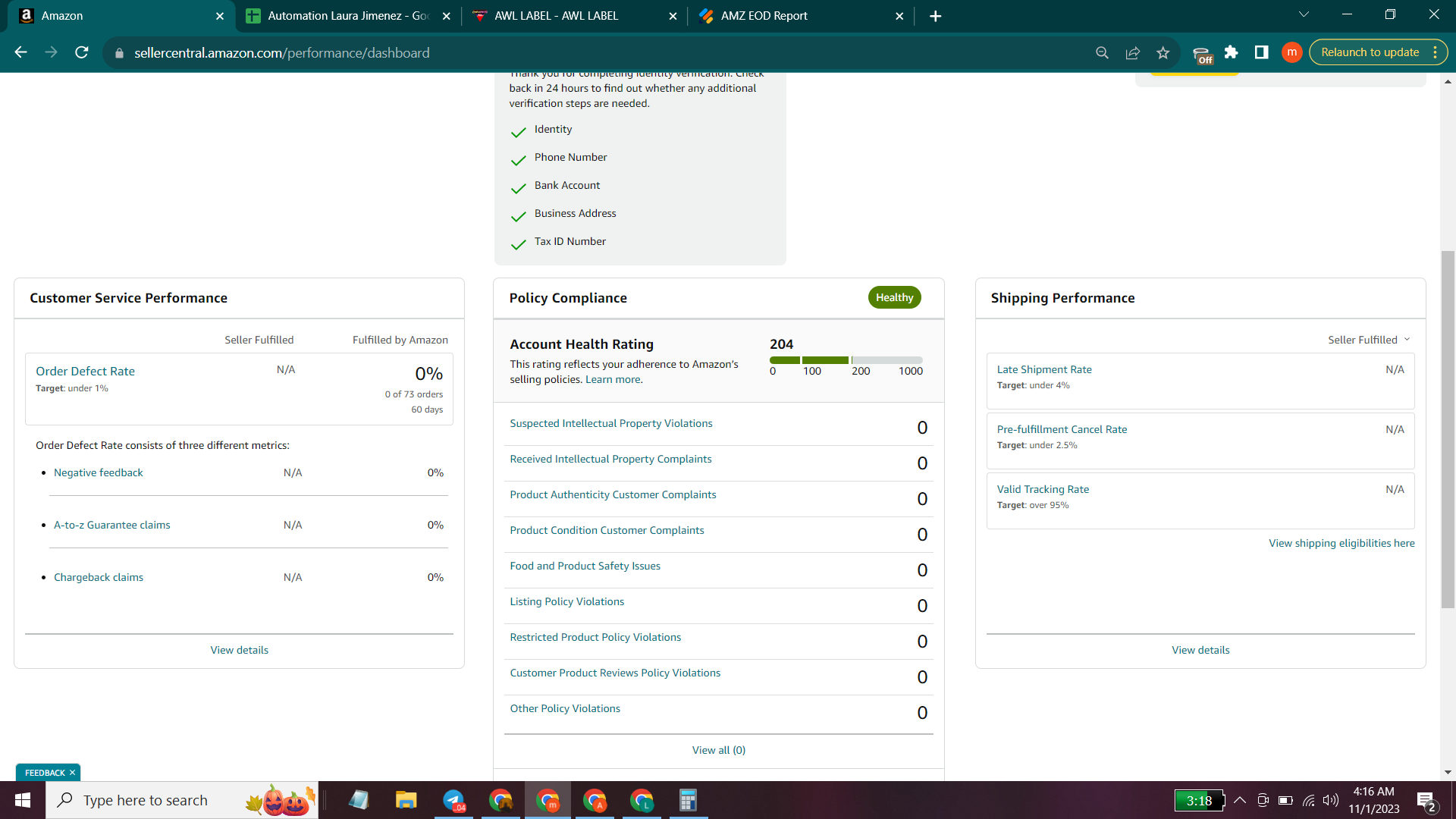Open a new browser tab

click(936, 16)
